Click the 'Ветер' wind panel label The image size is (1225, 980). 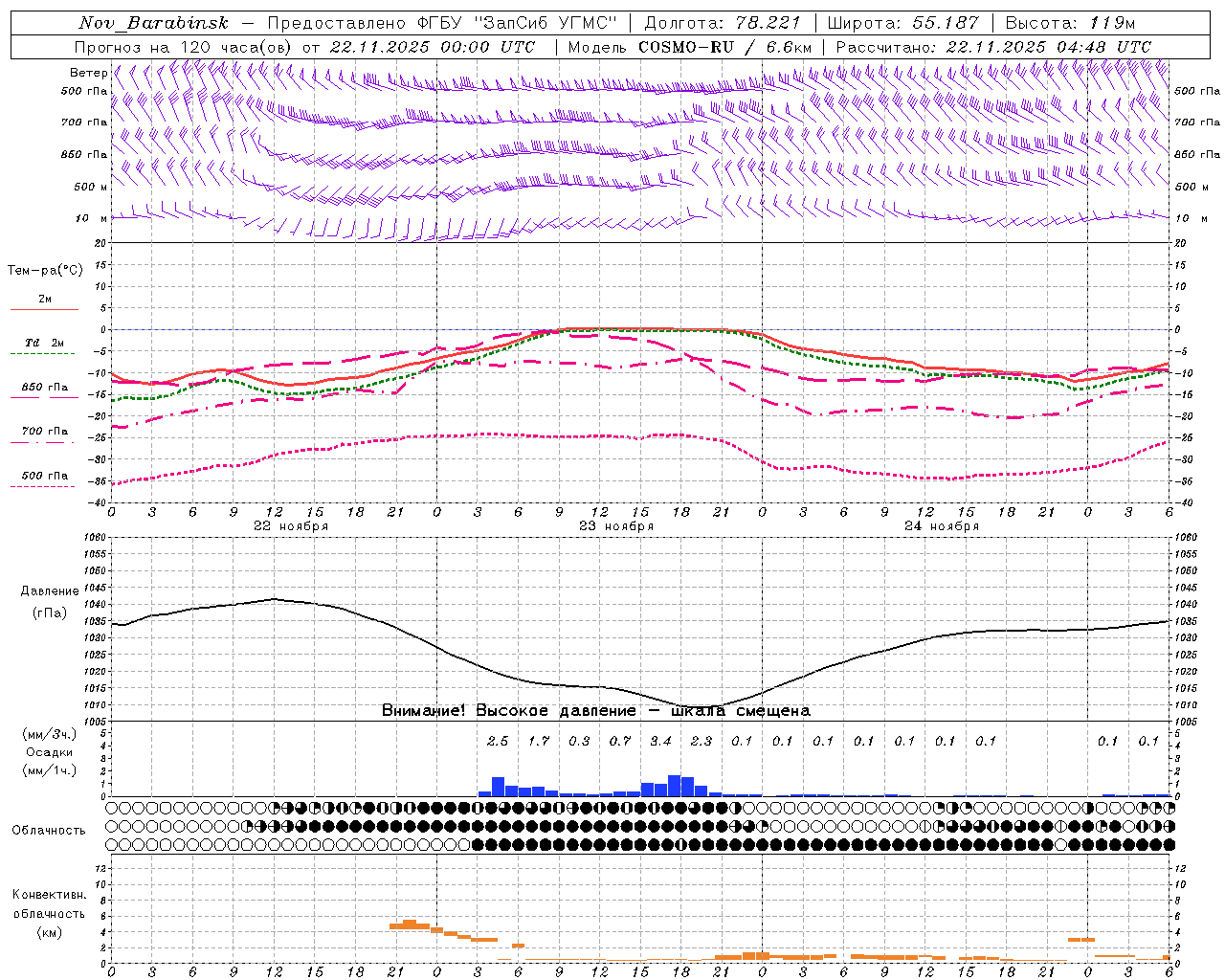(88, 73)
